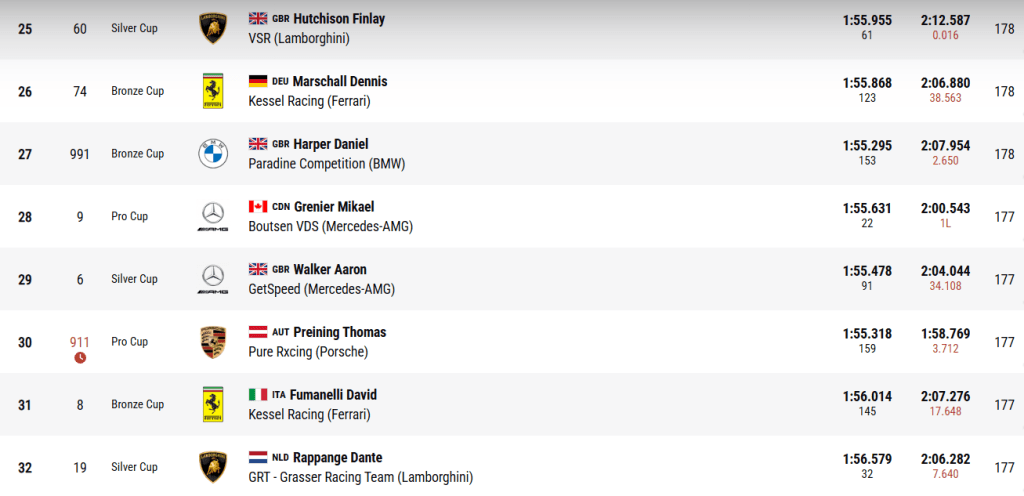Screen dimensions: 1024x496
Task: Click the GRT - Grasser Racing Team (Lamborghini) text
Action: pyautogui.click(x=360, y=477)
